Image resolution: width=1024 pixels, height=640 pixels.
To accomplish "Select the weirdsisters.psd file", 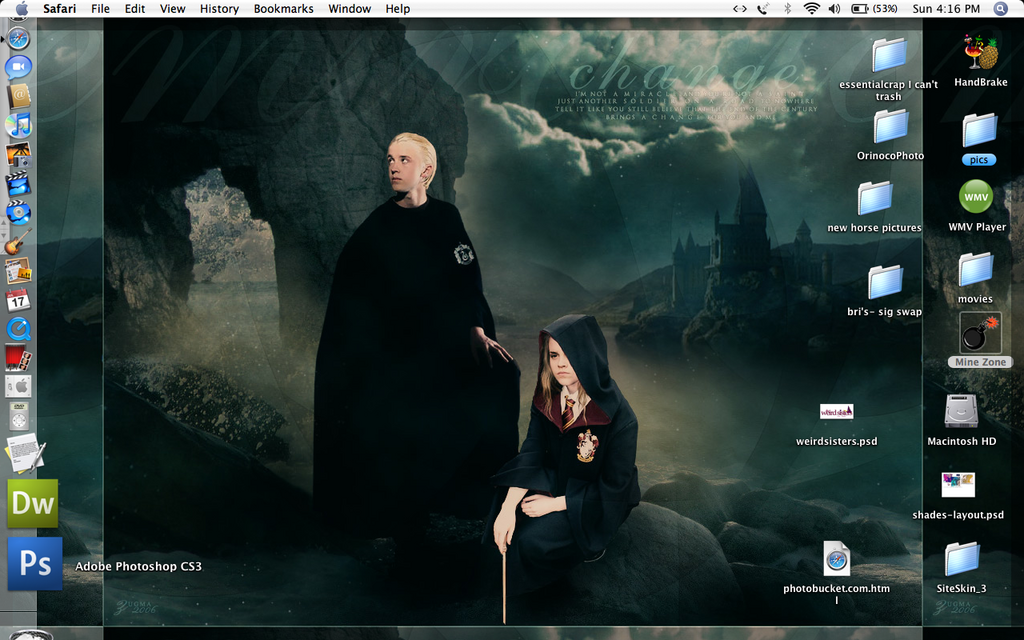I will 837,411.
